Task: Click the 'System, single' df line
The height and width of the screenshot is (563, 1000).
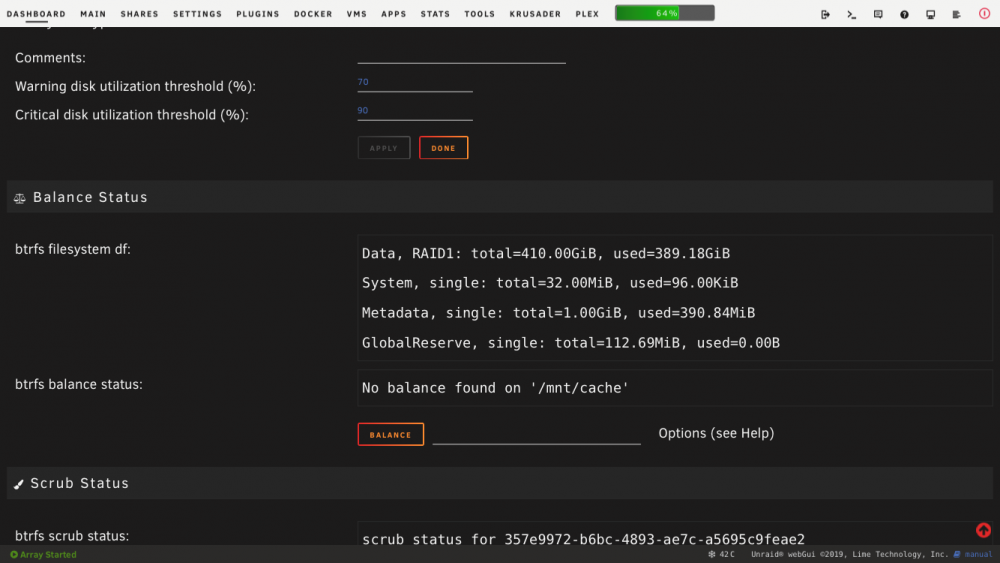Action: (x=550, y=283)
